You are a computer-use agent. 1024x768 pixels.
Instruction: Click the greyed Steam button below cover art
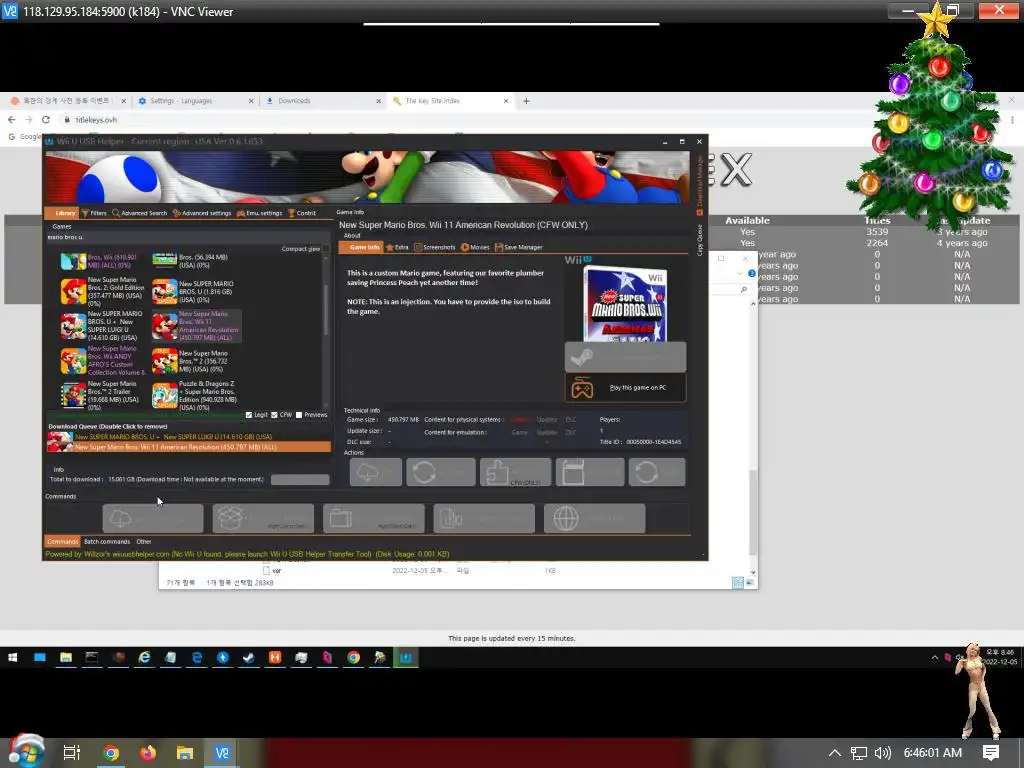(x=626, y=357)
